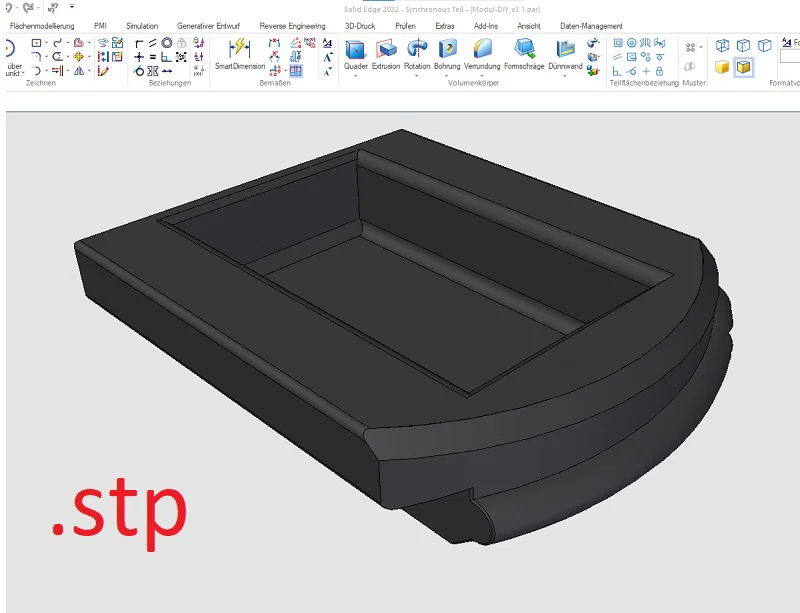800x613 pixels.
Task: Open the Bohrung (hole) tool
Action: click(x=449, y=48)
